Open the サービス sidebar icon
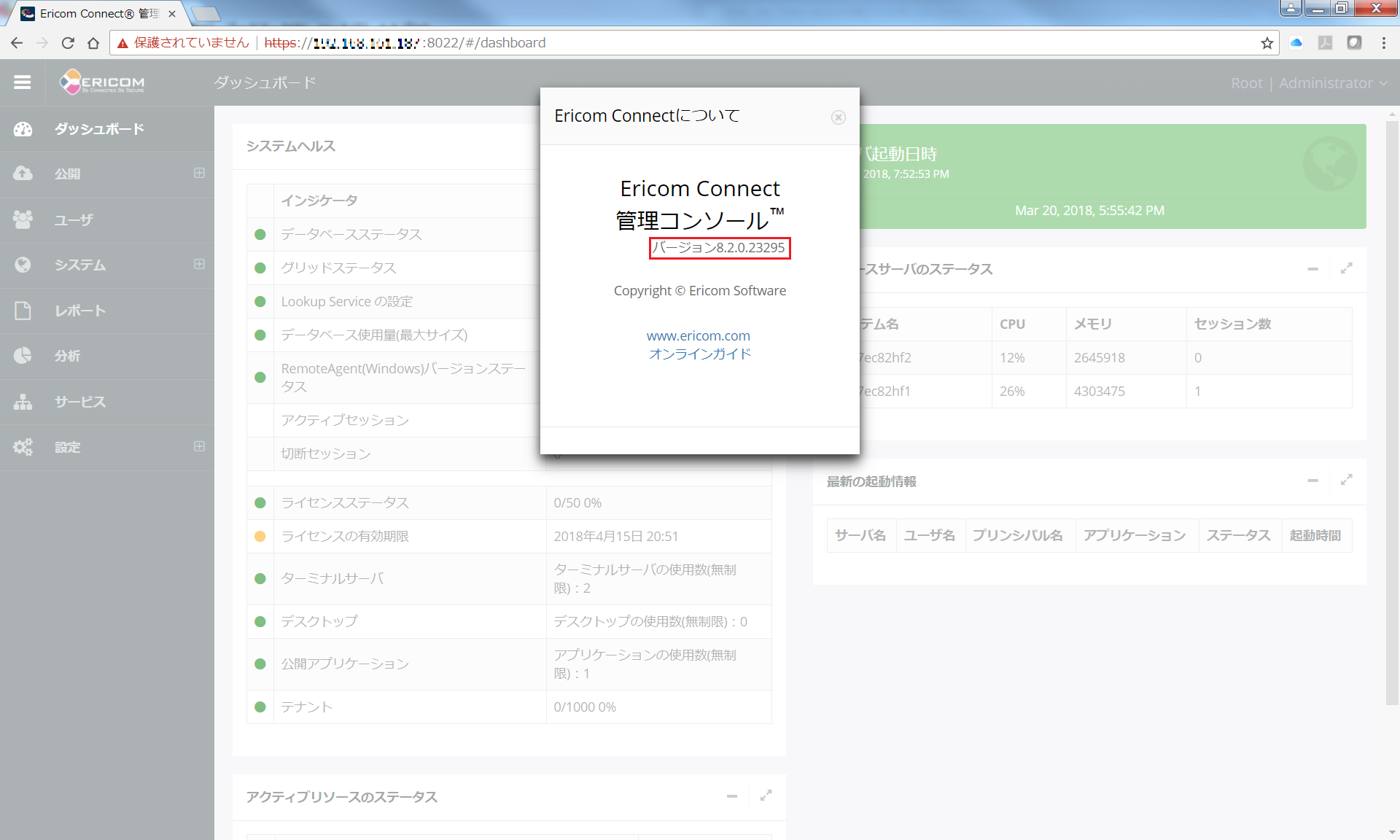The height and width of the screenshot is (840, 1400). [23, 401]
